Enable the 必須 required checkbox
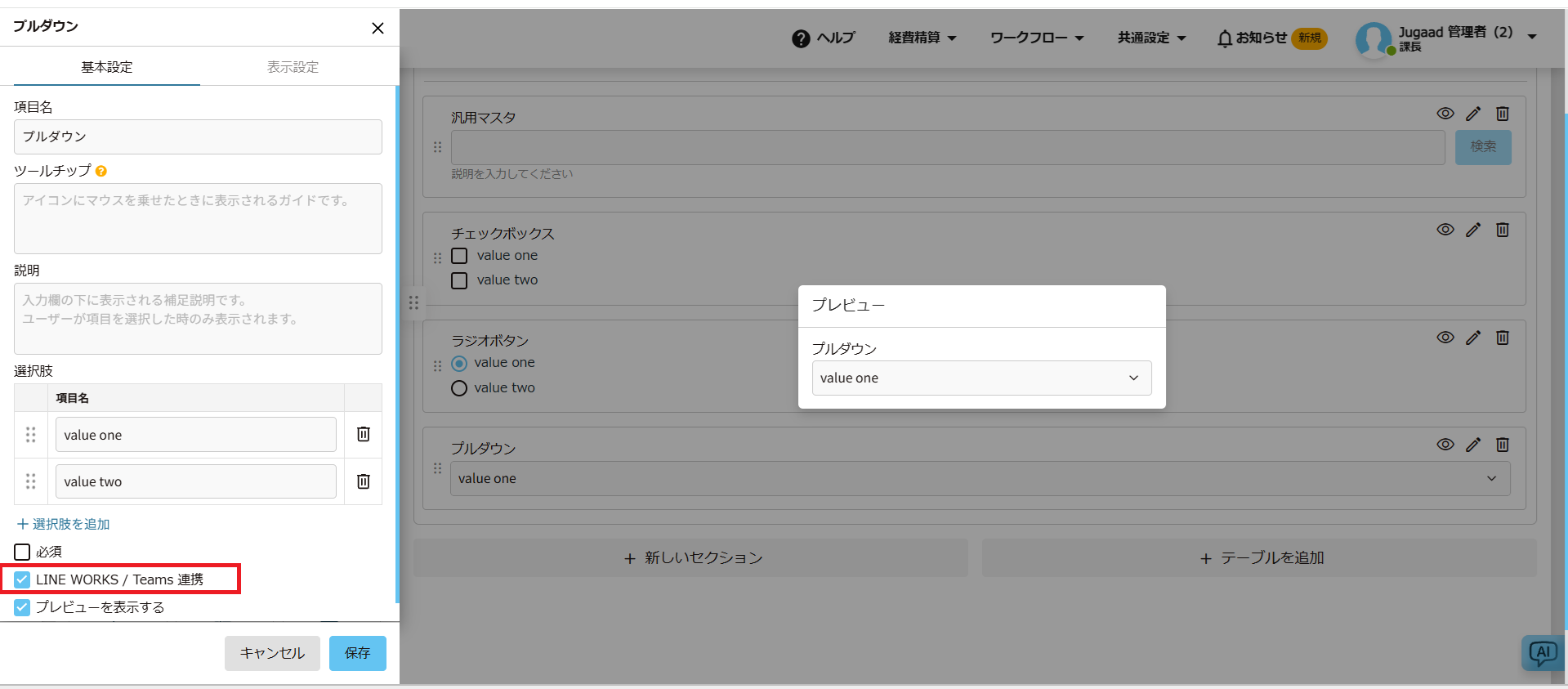This screenshot has width=1568, height=689. coord(22,552)
